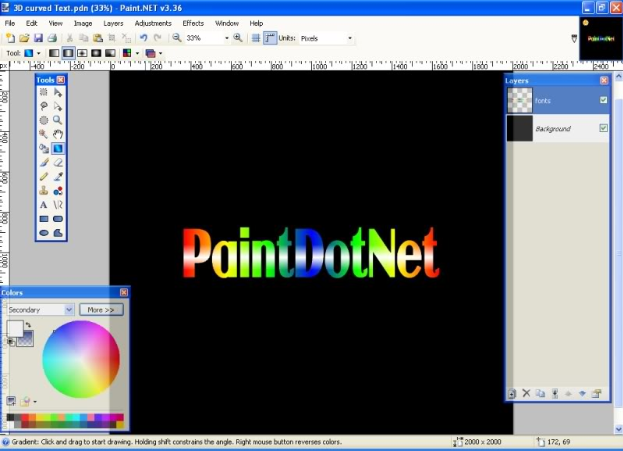Uncheck visibility of the Background layer
The height and width of the screenshot is (451, 623).
click(x=604, y=128)
